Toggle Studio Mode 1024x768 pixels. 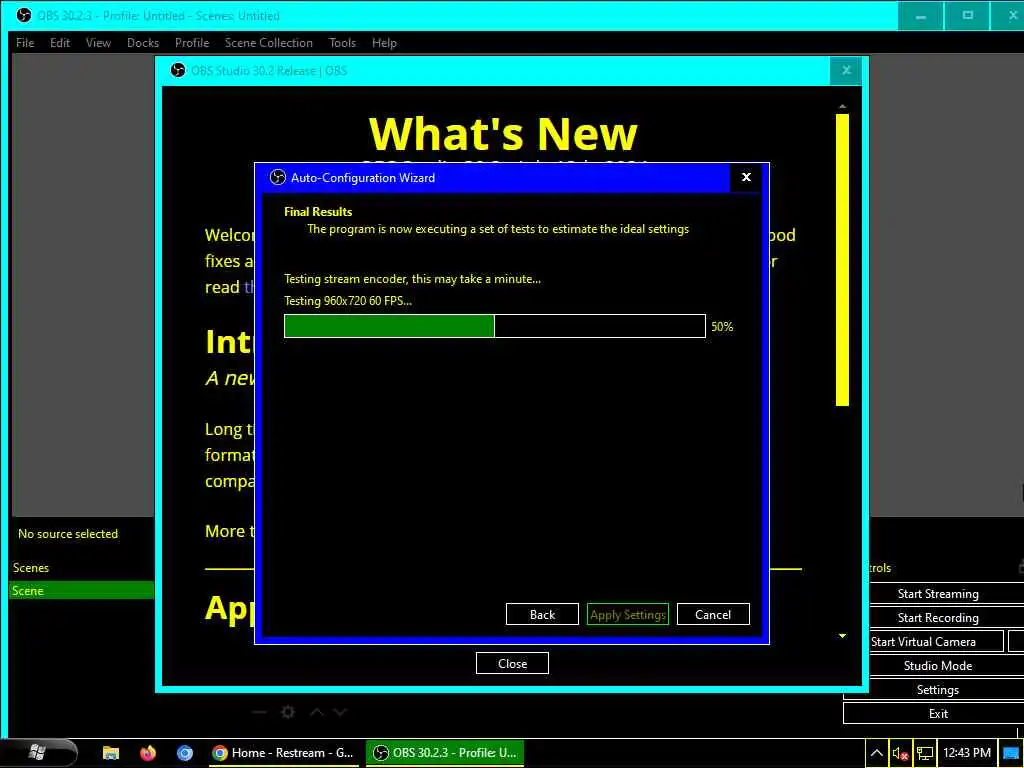tap(938, 665)
